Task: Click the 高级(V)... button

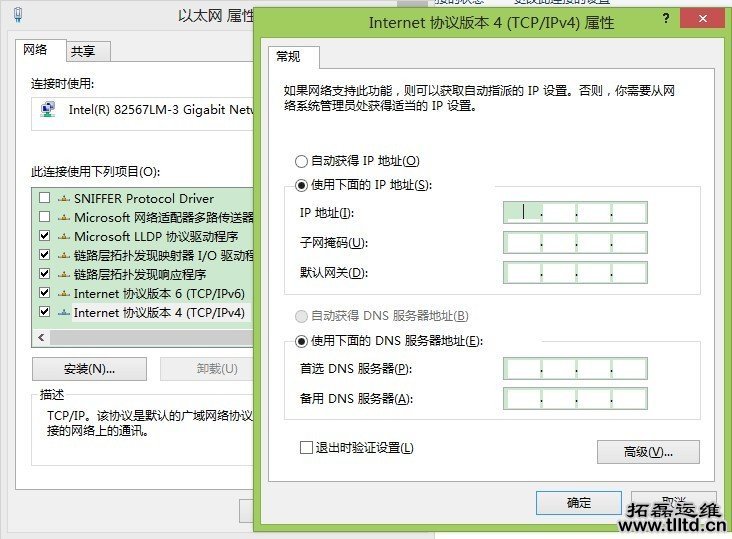Action: [x=647, y=452]
